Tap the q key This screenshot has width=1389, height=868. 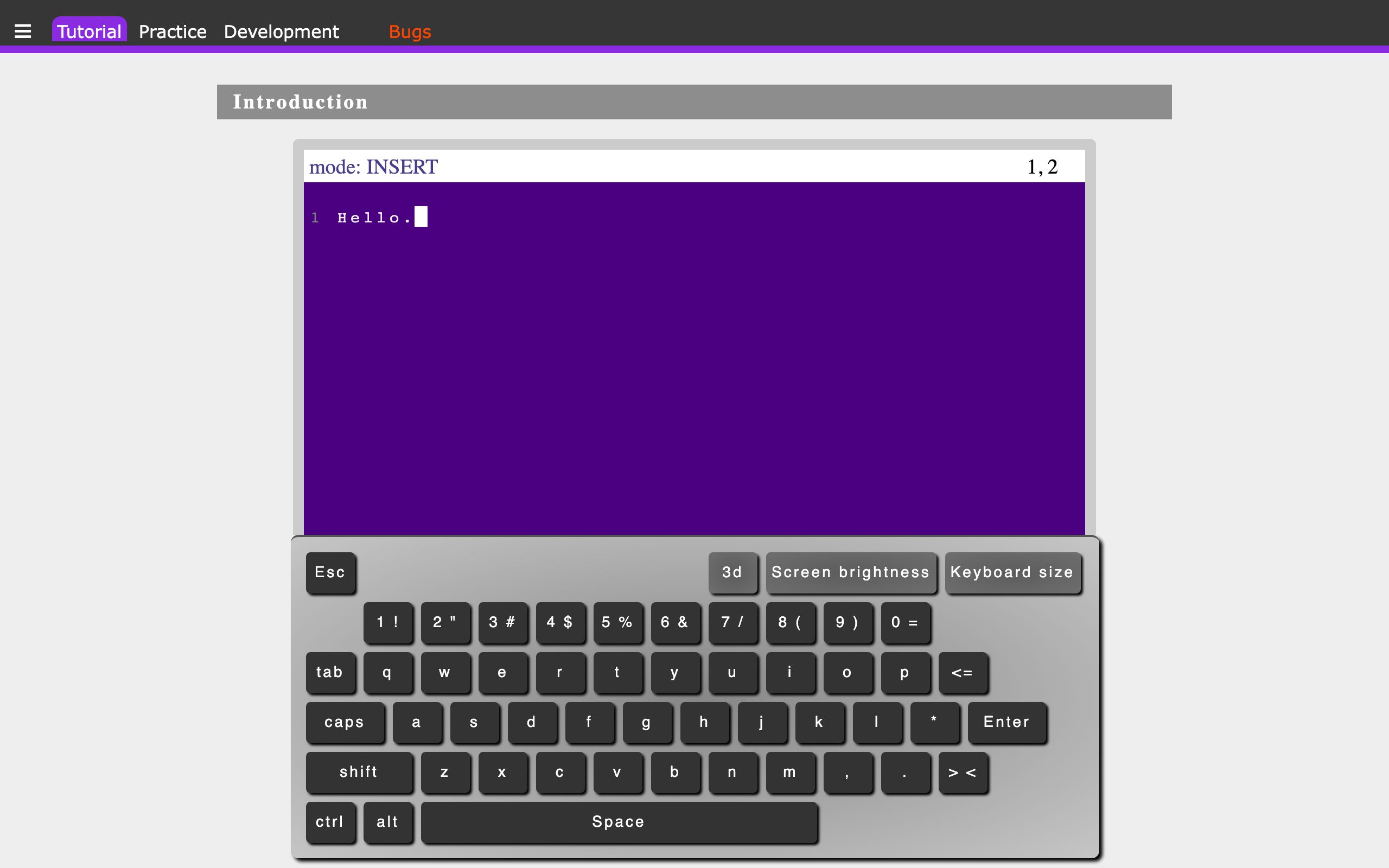(388, 672)
